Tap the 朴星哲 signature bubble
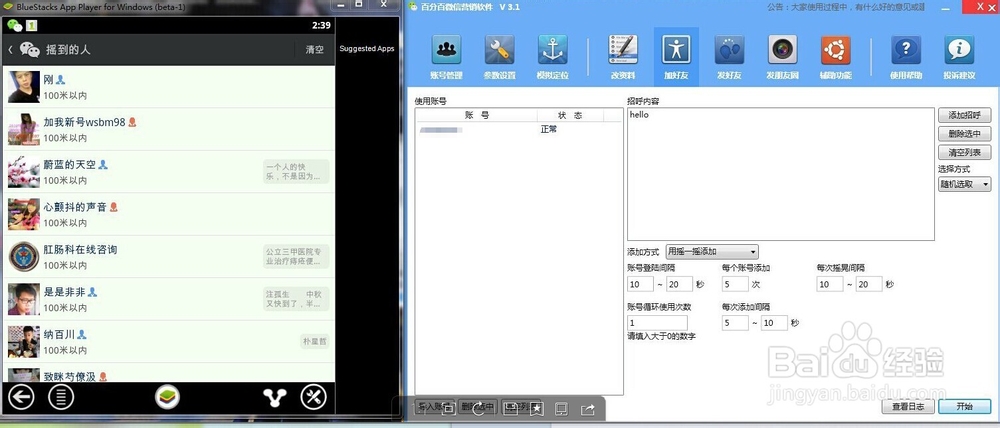This screenshot has height=428, width=1000. pyautogui.click(x=314, y=341)
